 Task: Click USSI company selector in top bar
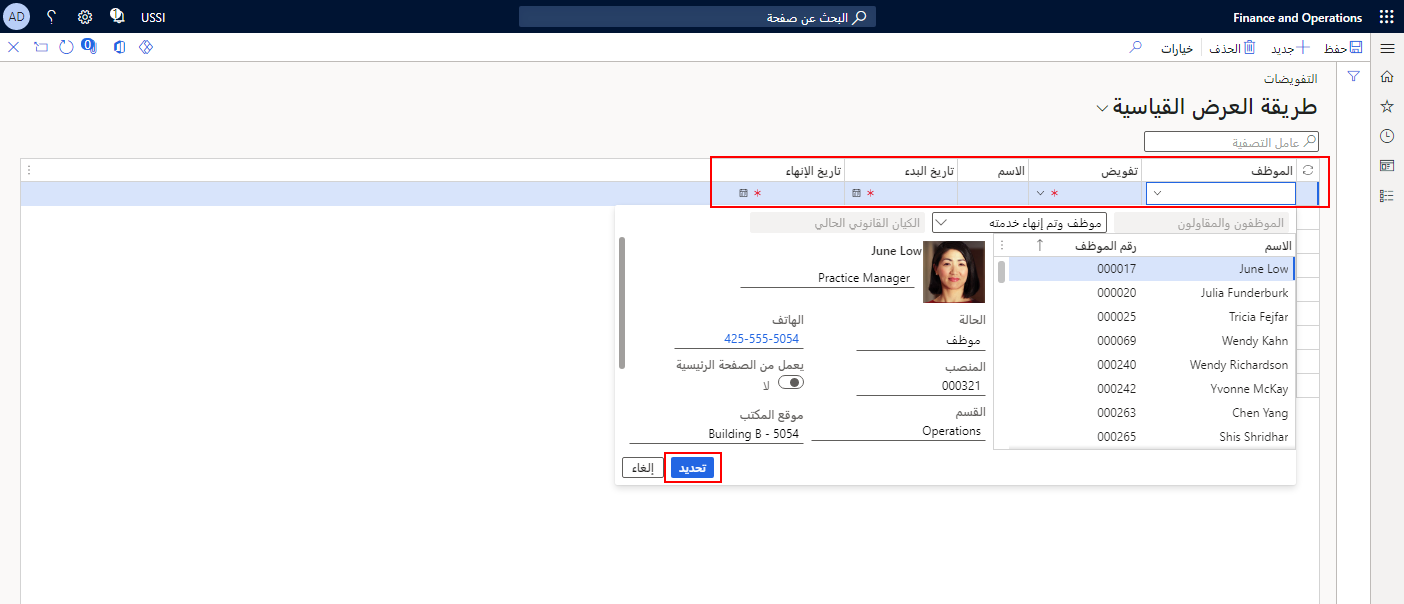click(153, 17)
